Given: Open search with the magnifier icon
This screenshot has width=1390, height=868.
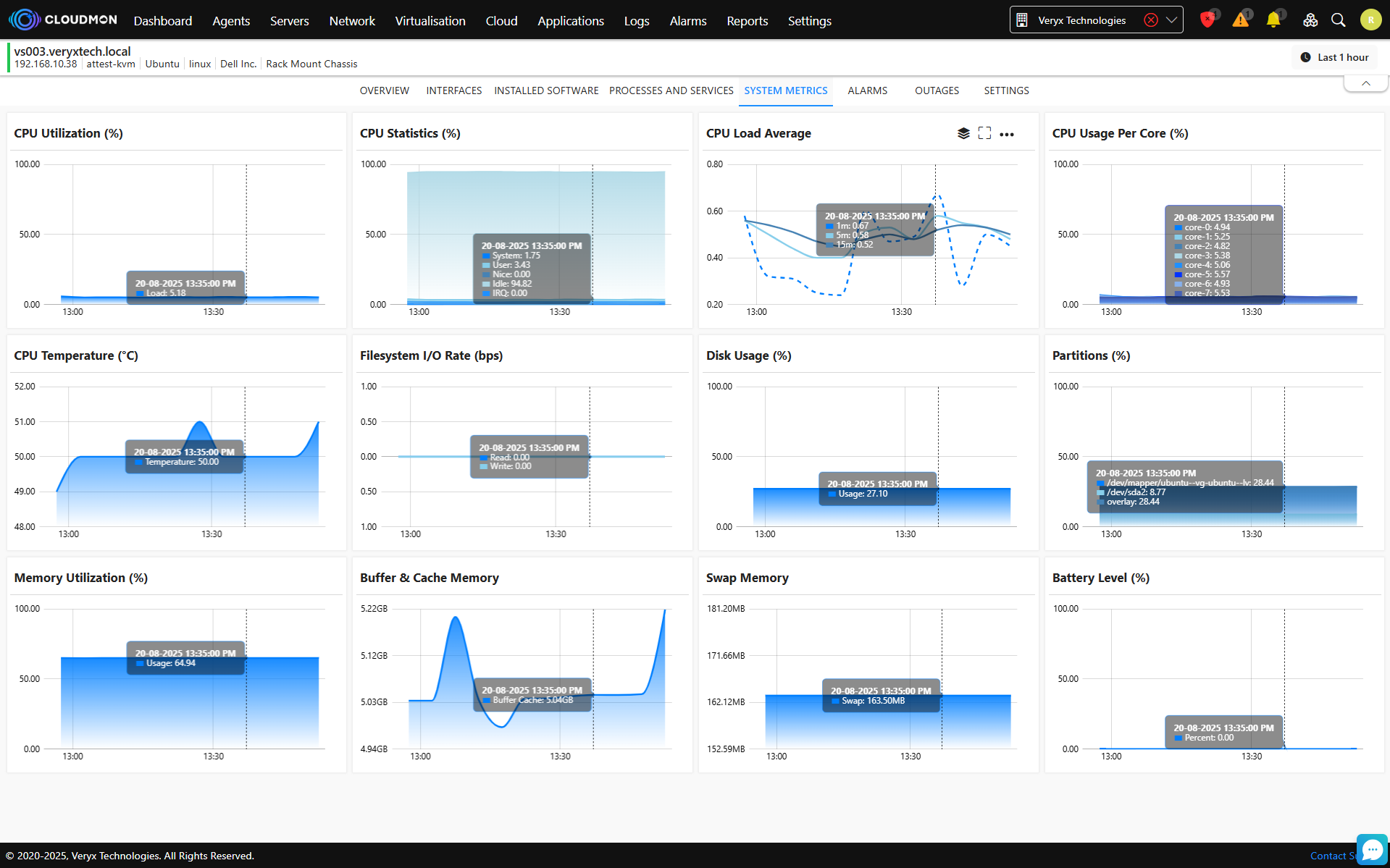Looking at the screenshot, I should coord(1339,20).
